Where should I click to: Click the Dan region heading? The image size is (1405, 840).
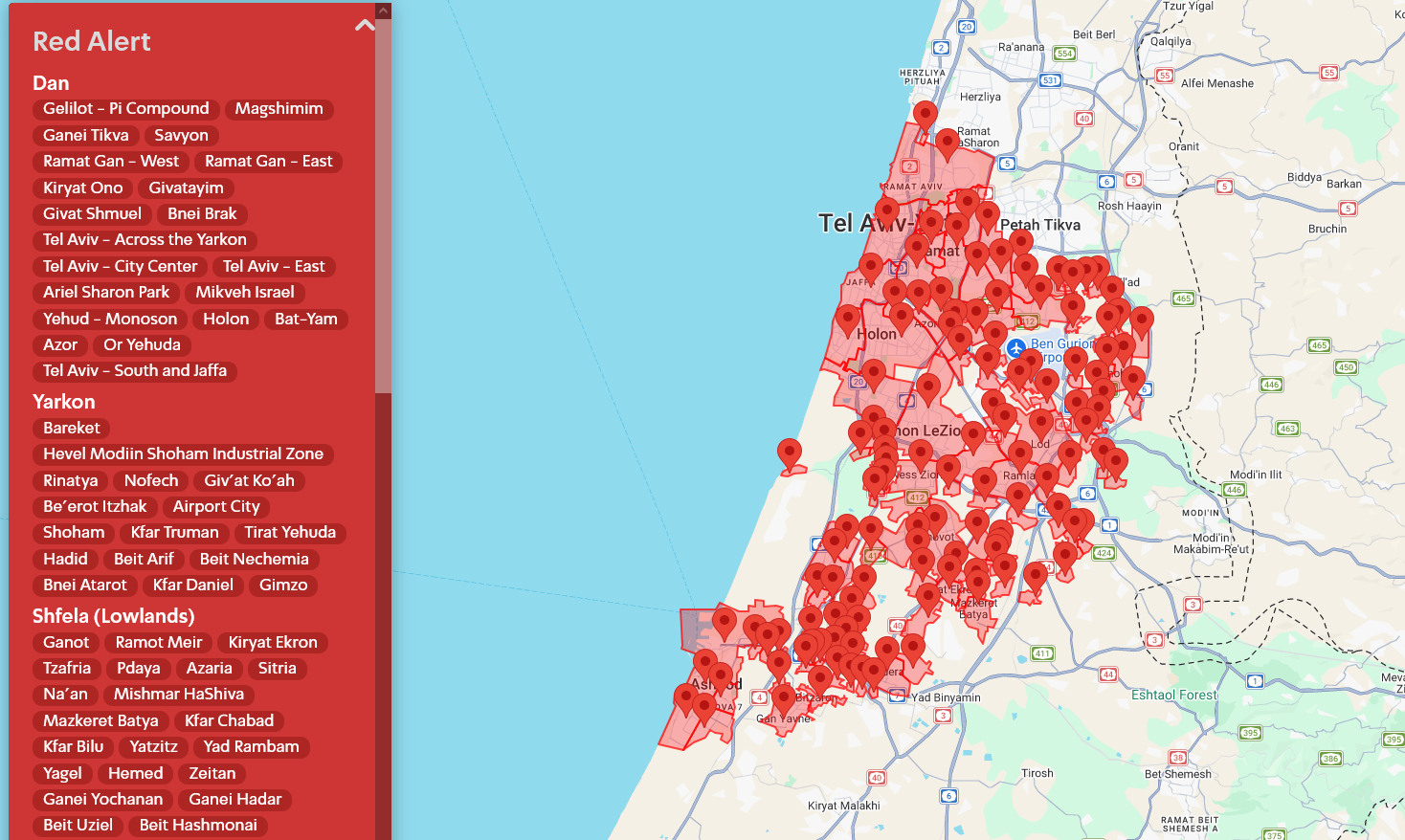tap(51, 83)
